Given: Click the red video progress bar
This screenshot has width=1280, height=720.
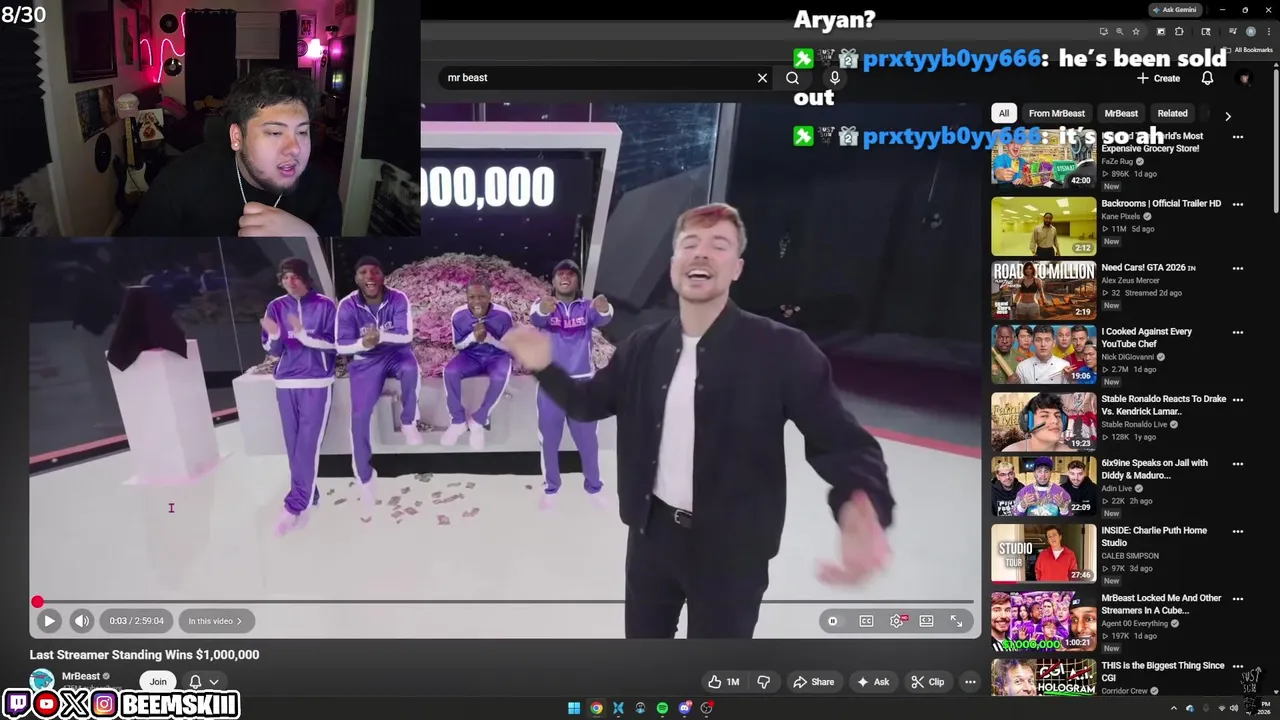Looking at the screenshot, I should [505, 602].
